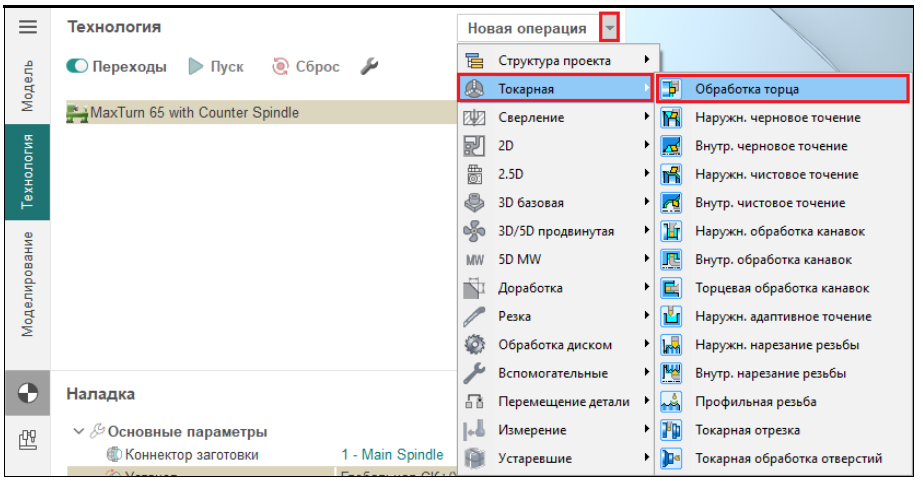Viewport: 923px width, 485px height.
Task: Choose Внутр. нарезание резьбы operation
Action: (x=770, y=373)
